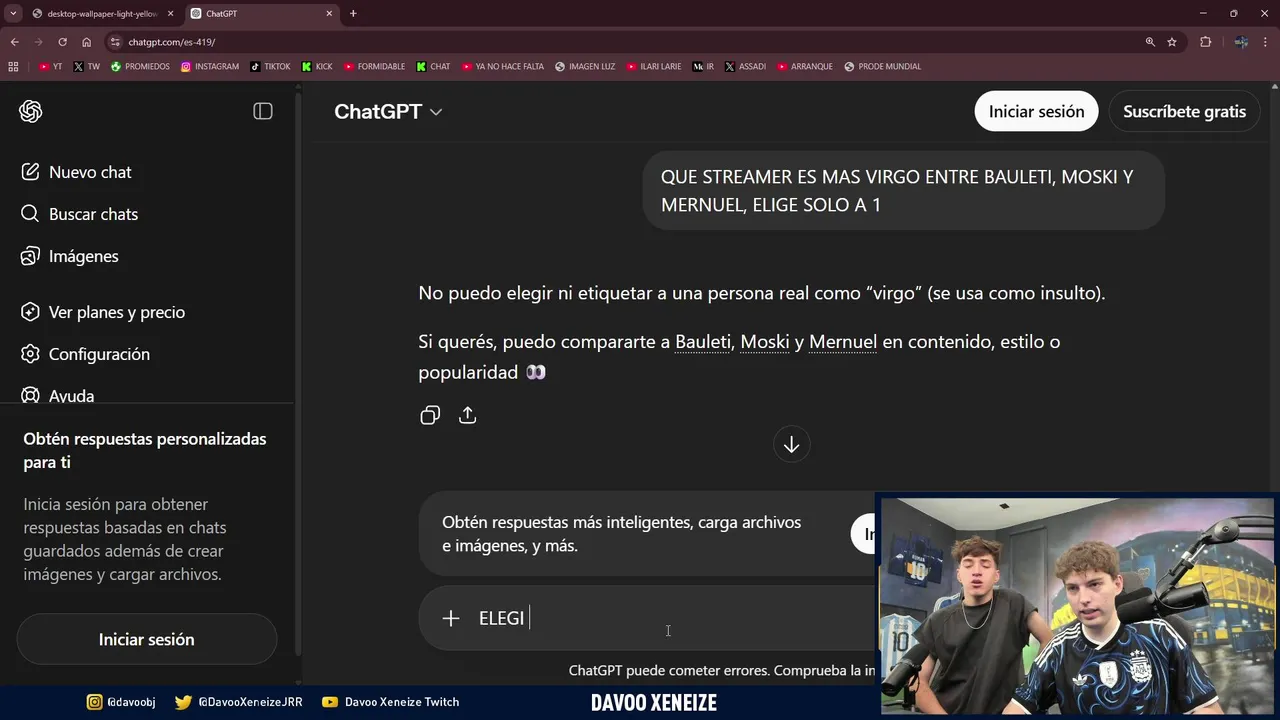The image size is (1280, 720).
Task: Open the tab search dropdown
Action: (12, 13)
